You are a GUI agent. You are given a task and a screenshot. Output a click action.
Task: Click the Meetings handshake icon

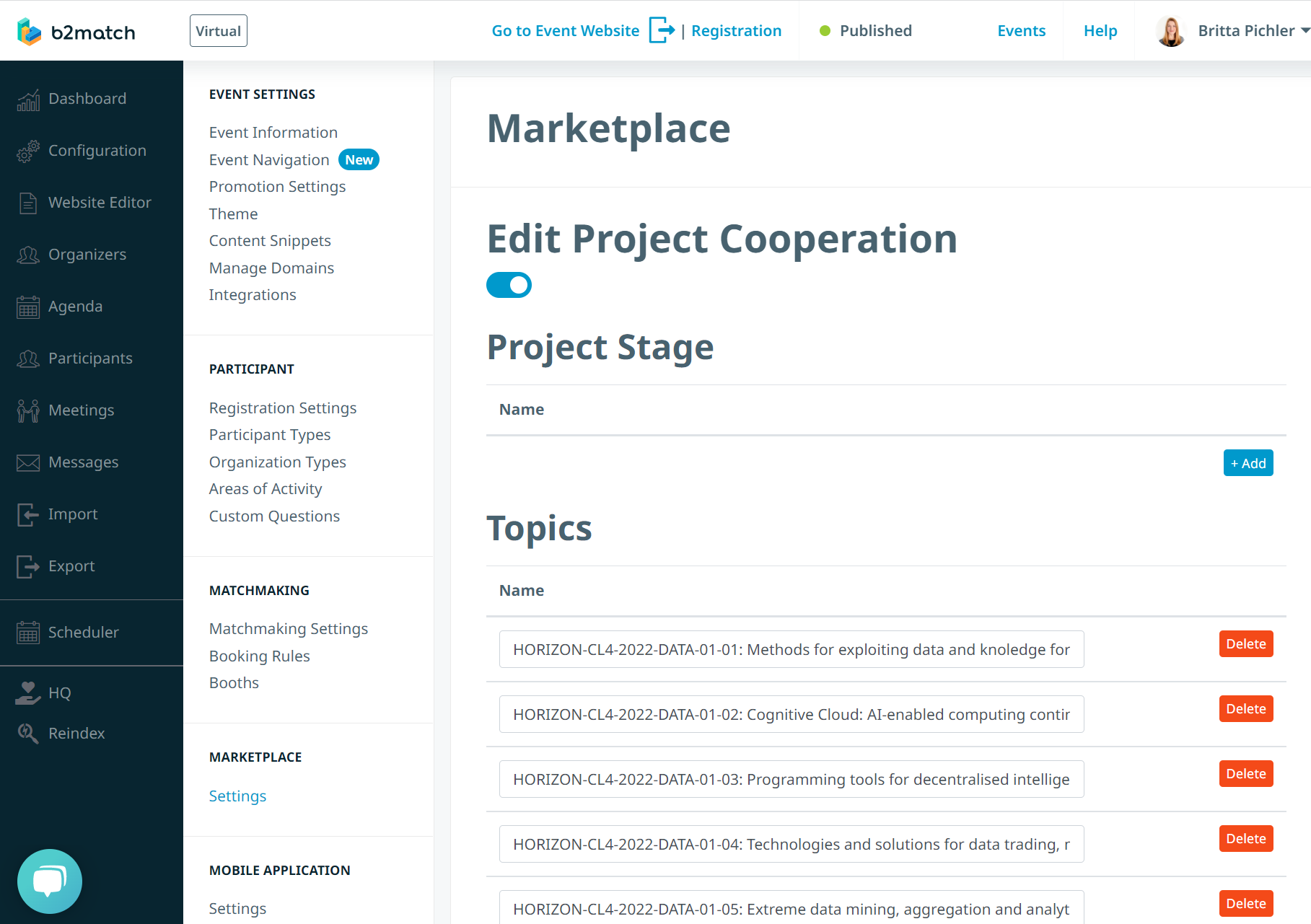28,410
